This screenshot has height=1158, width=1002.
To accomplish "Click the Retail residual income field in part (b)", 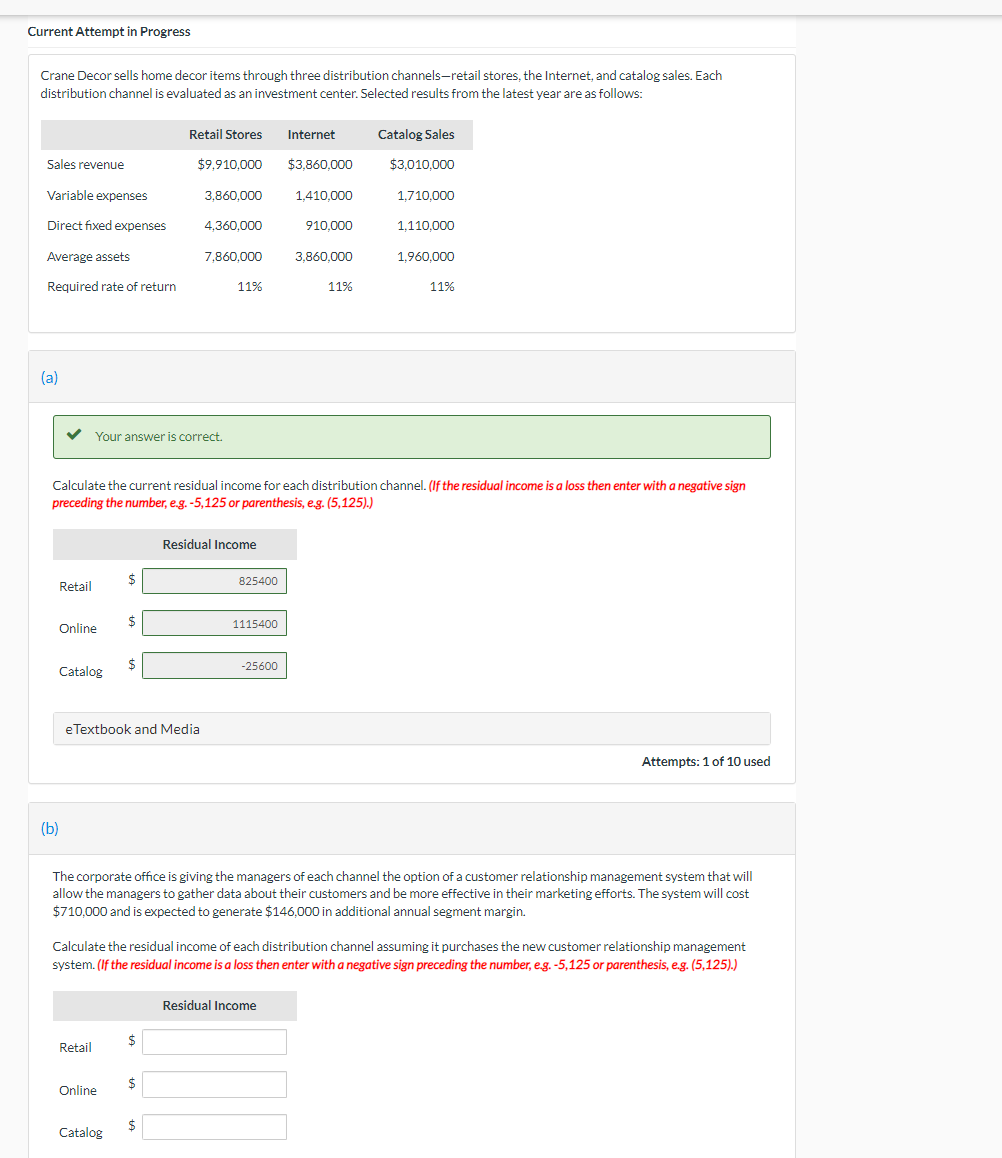I will pyautogui.click(x=214, y=1042).
